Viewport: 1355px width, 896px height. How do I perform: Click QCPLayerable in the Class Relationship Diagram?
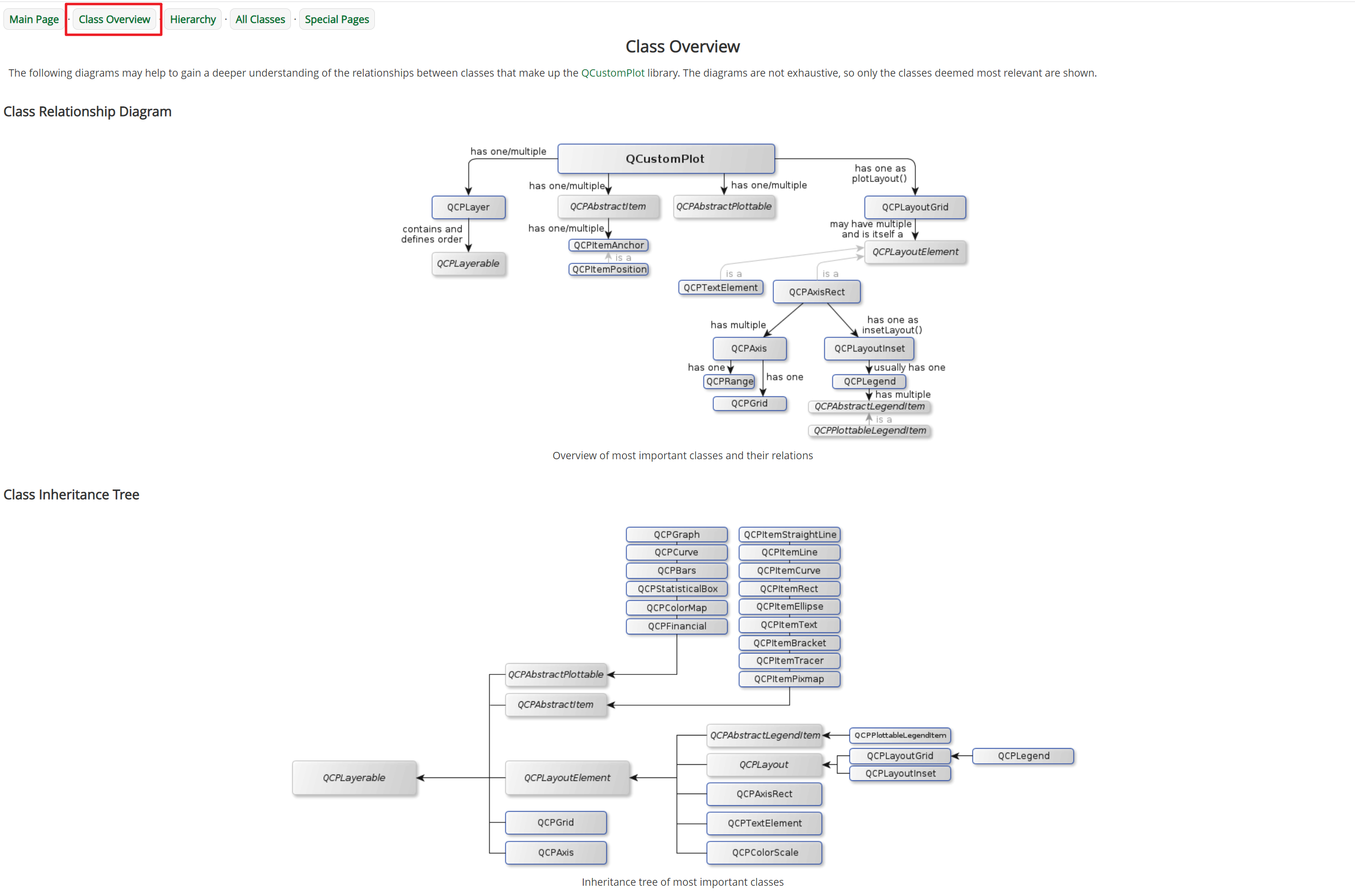(469, 264)
